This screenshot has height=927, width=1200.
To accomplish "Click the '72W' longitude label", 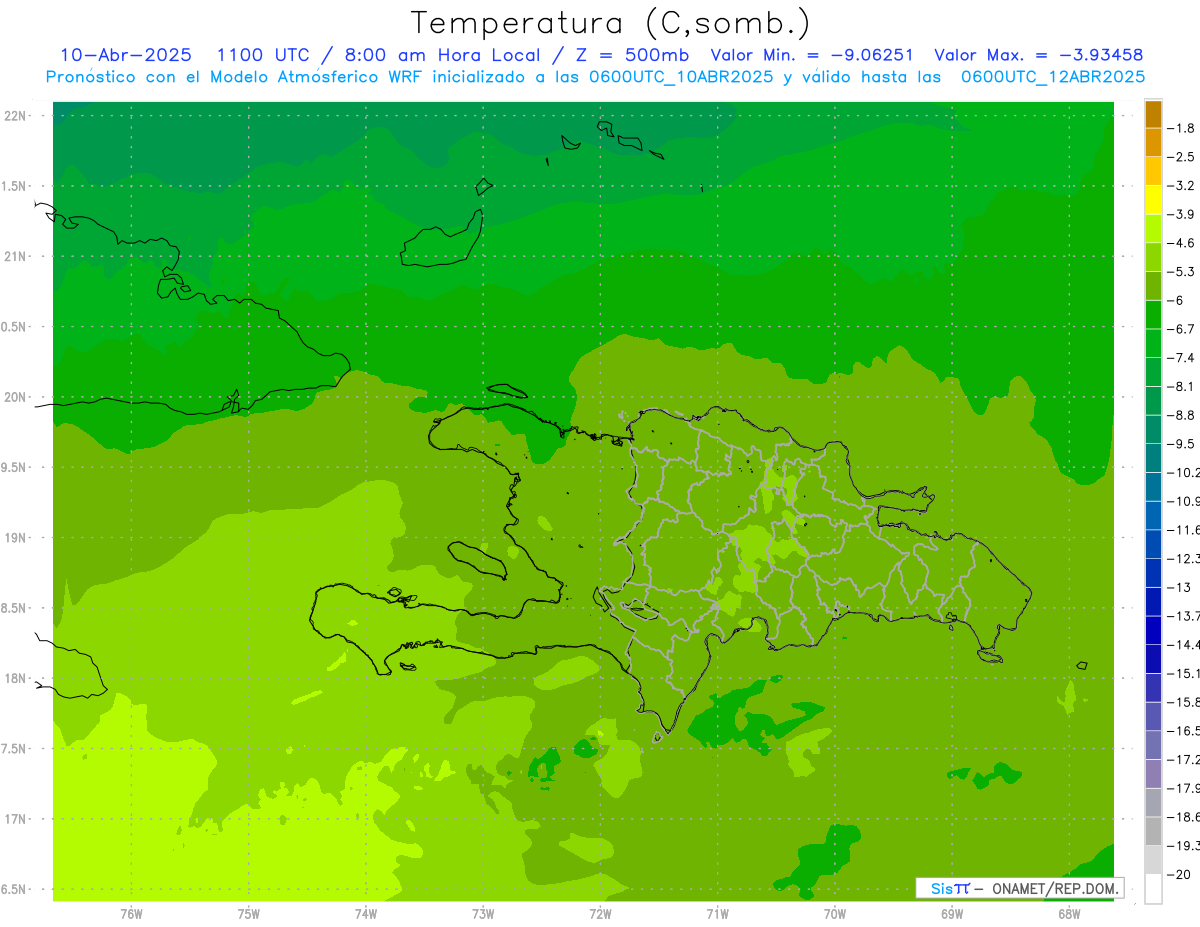I will coord(600,913).
